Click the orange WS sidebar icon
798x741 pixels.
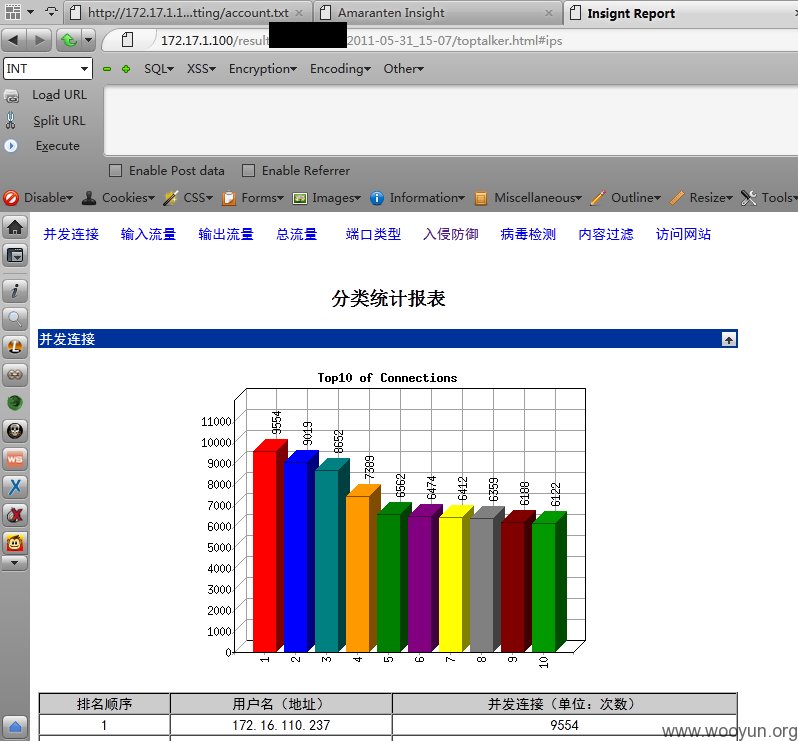pos(15,459)
